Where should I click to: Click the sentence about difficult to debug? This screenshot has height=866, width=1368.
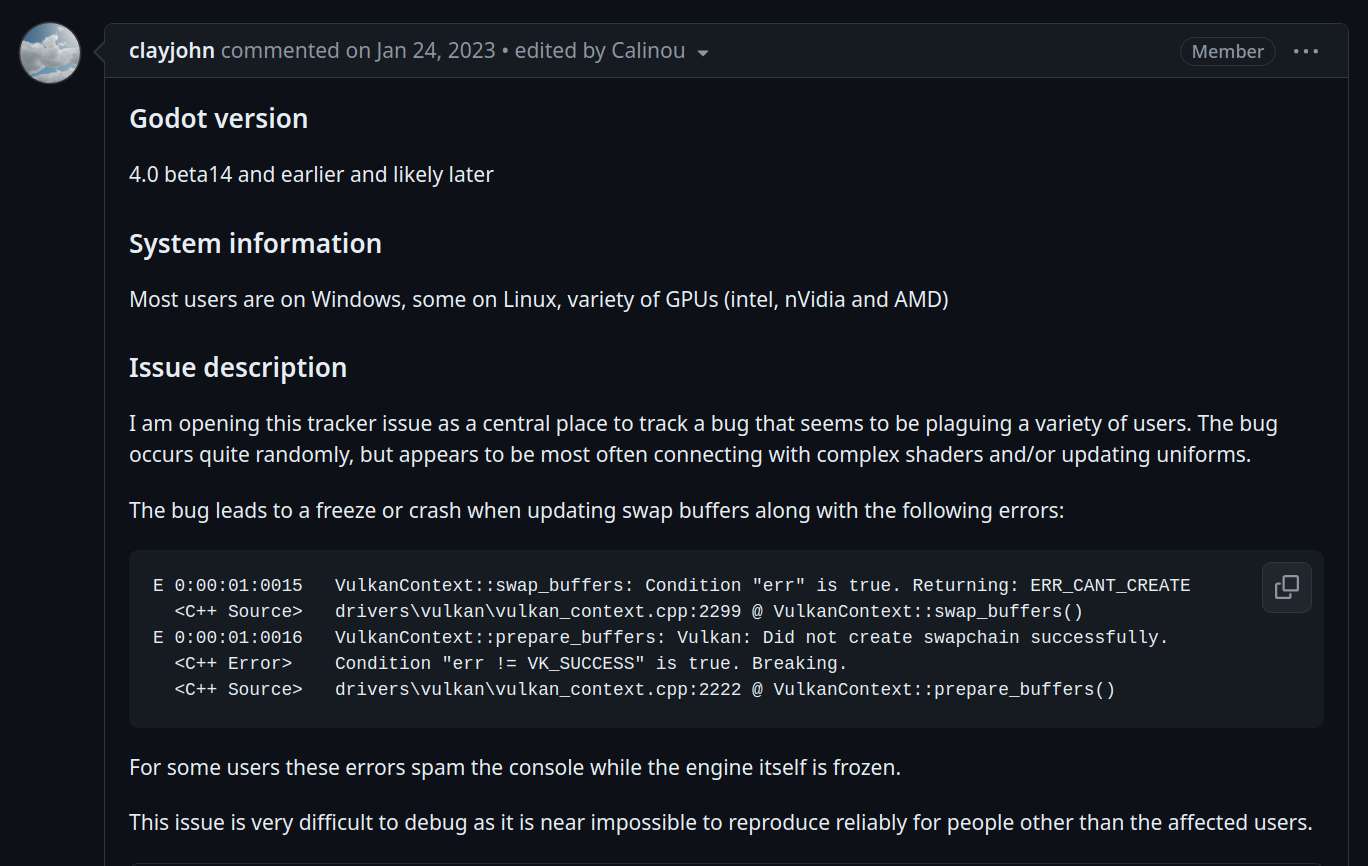720,823
